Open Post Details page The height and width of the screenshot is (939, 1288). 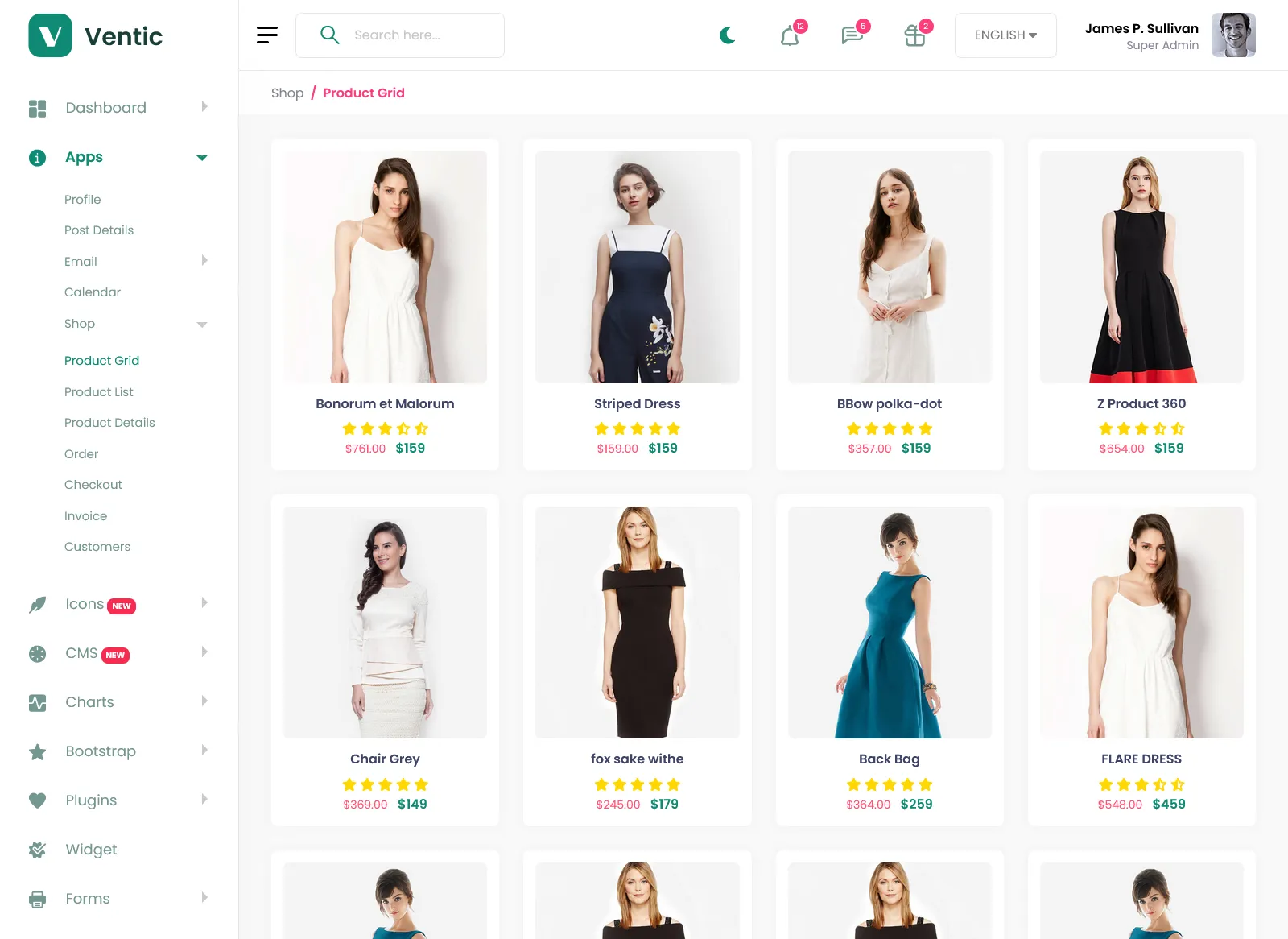(x=99, y=230)
